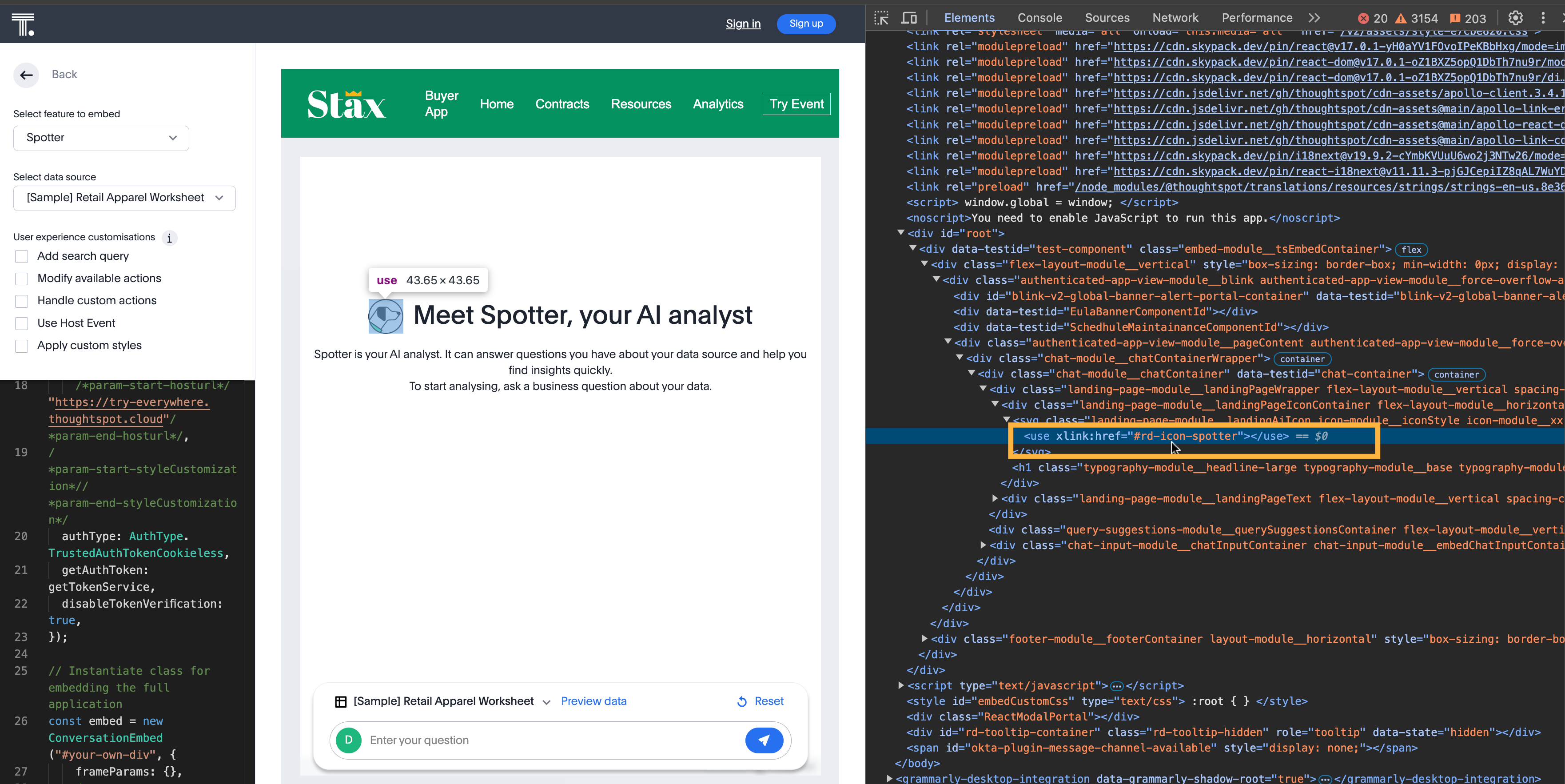The height and width of the screenshot is (784, 1565).
Task: Click the try-everywhere.thoughtspot.cloud URL in code
Action: 129,410
